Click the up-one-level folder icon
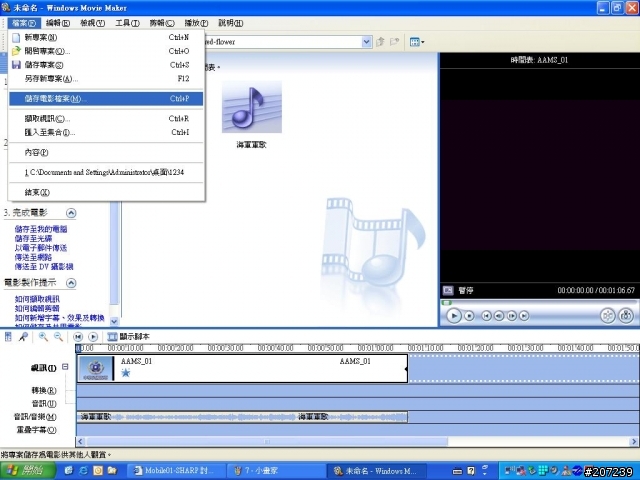Viewport: 640px width, 480px height. [x=380, y=42]
